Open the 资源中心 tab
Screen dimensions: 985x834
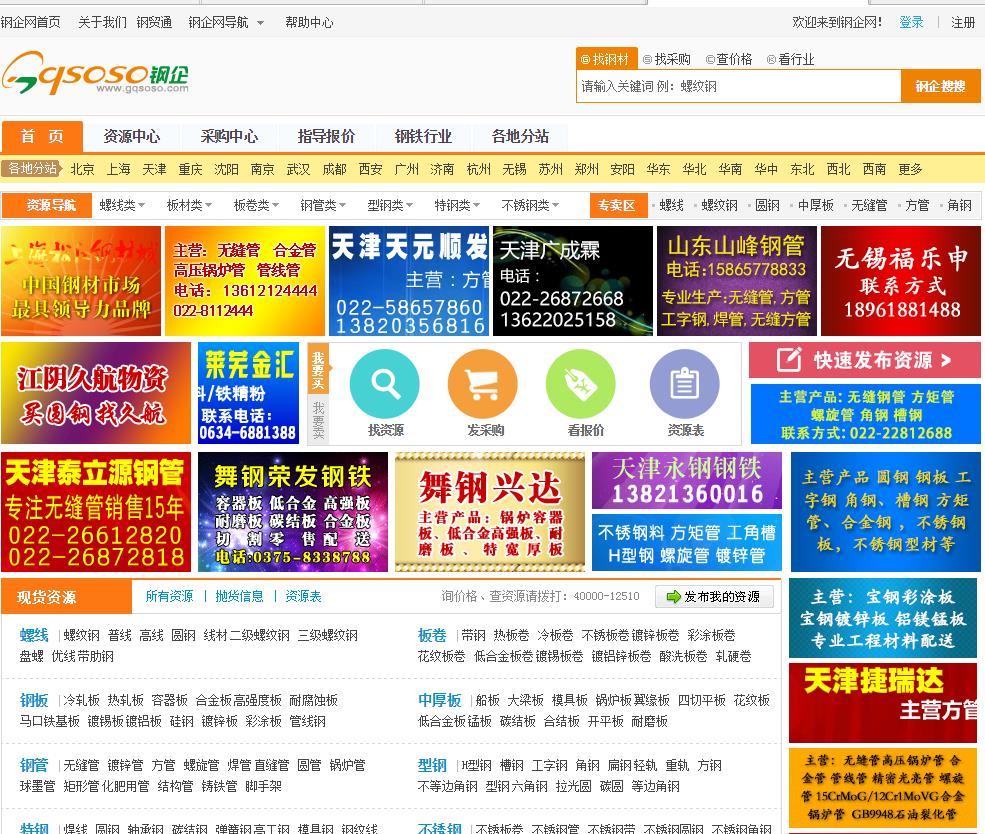[x=131, y=136]
